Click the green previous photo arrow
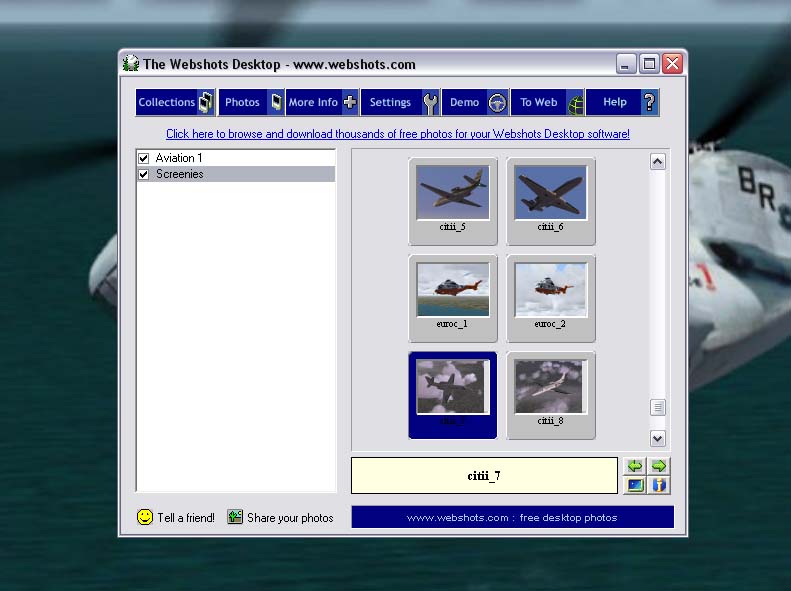This screenshot has height=591, width=791. (x=634, y=467)
